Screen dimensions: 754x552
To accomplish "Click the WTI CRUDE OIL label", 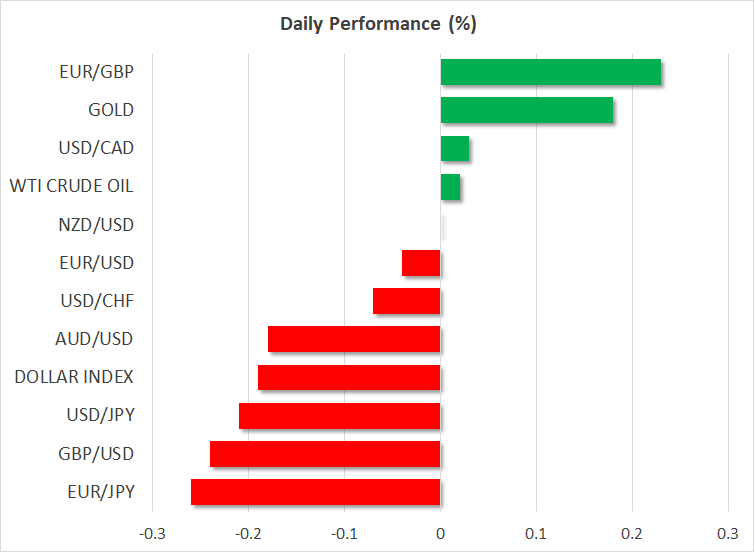I will pos(71,187).
